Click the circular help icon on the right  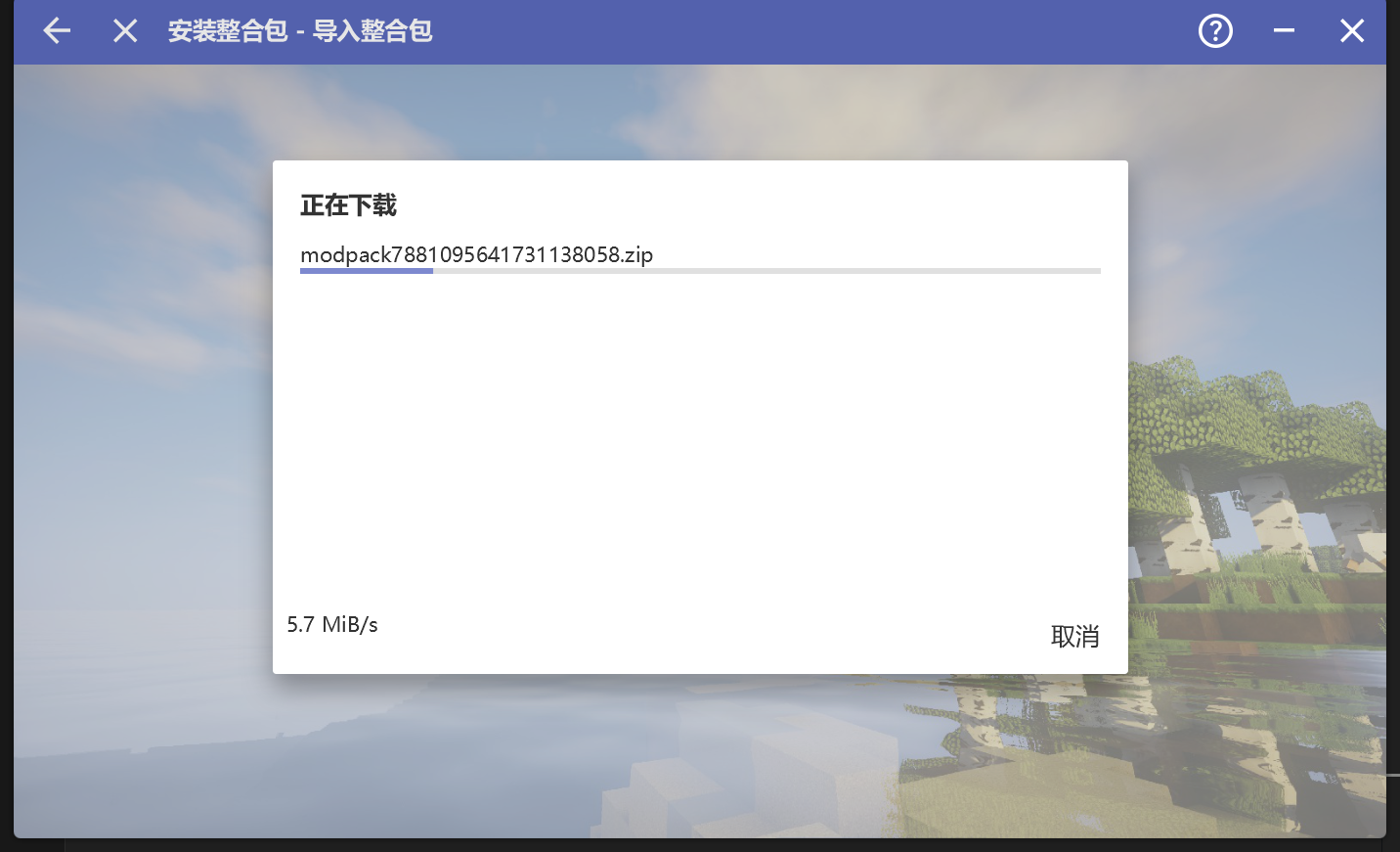pyautogui.click(x=1215, y=30)
